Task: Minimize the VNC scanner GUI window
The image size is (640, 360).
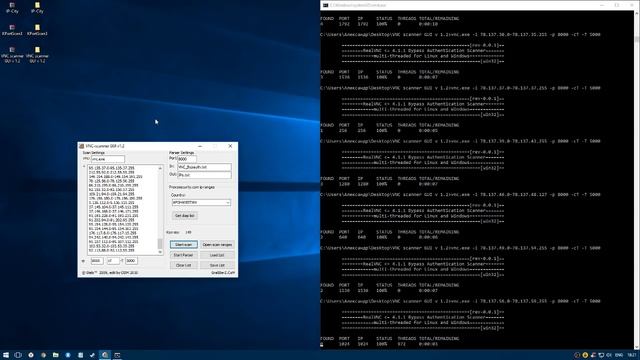Action: pyautogui.click(x=200, y=146)
